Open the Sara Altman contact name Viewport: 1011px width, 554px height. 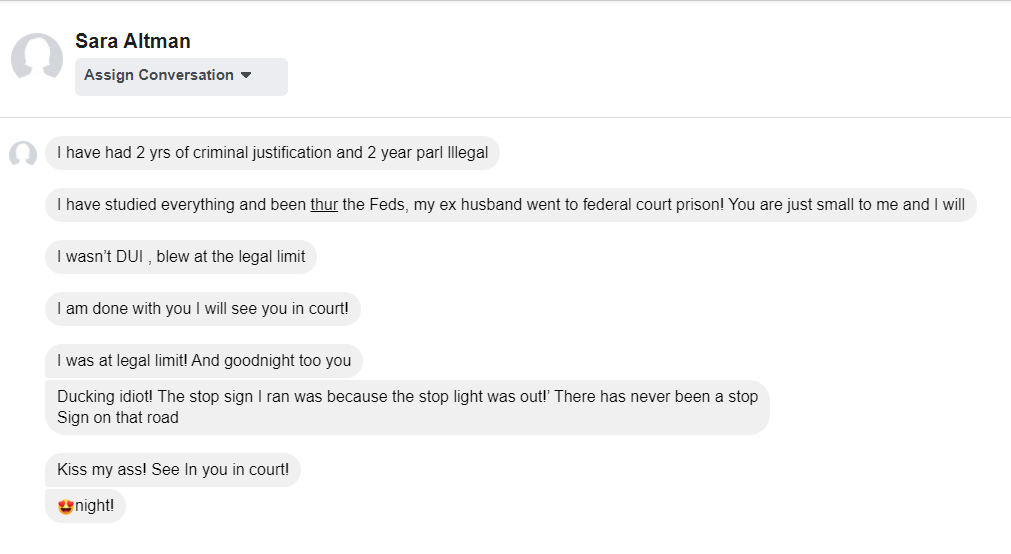pyautogui.click(x=132, y=41)
